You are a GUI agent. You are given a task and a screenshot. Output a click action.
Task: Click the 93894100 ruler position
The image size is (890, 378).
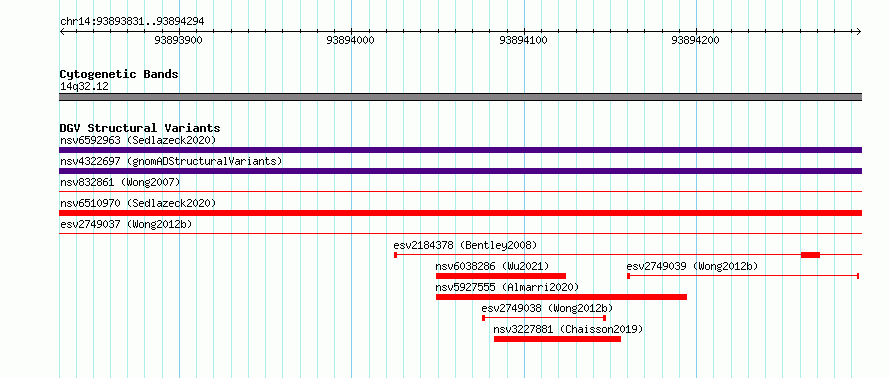[x=523, y=40]
